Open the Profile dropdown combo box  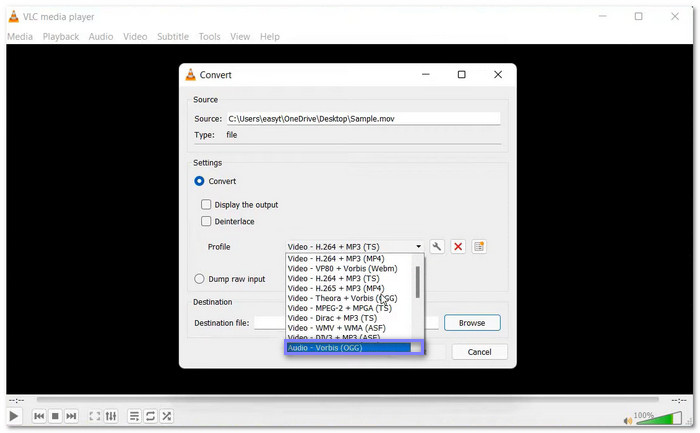(x=354, y=246)
